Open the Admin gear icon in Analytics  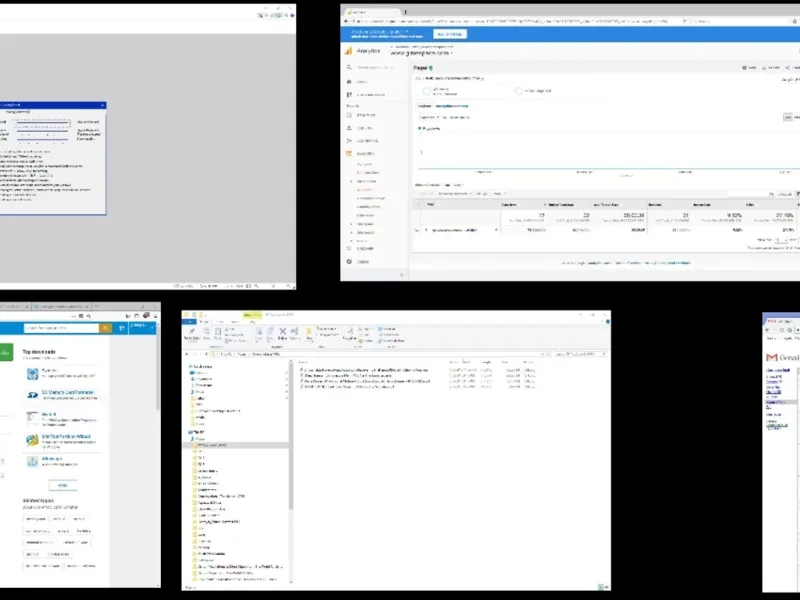tap(349, 261)
